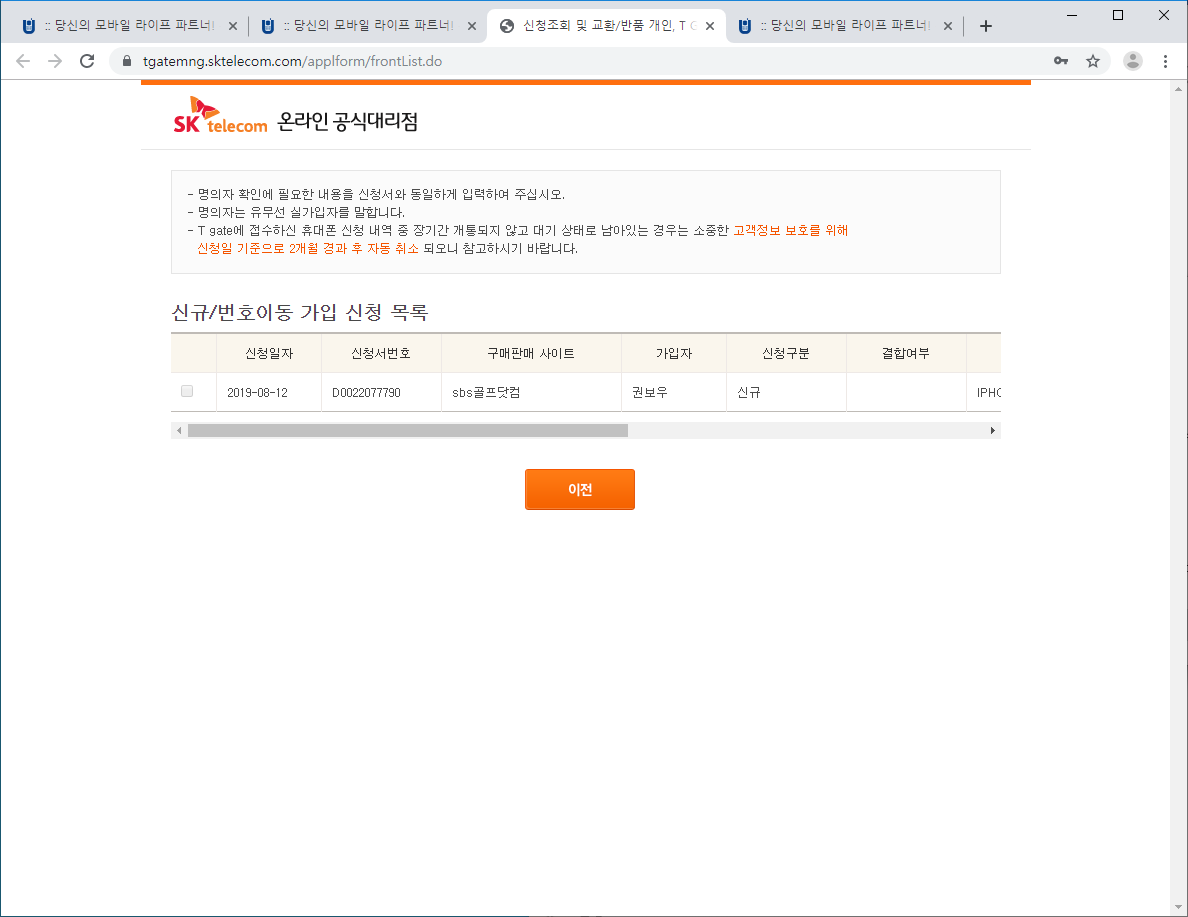This screenshot has width=1188, height=917.
Task: Open the saved passwords key icon
Action: click(x=1061, y=61)
